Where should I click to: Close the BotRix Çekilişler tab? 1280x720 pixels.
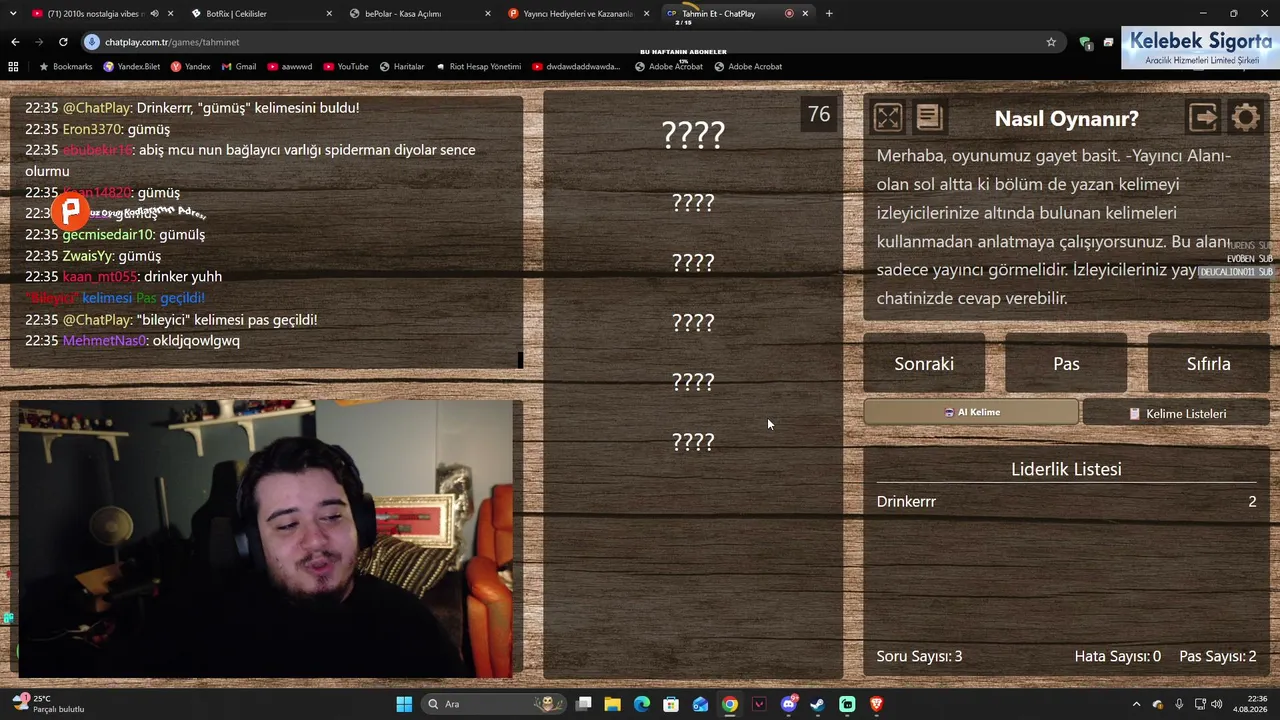pos(329,14)
